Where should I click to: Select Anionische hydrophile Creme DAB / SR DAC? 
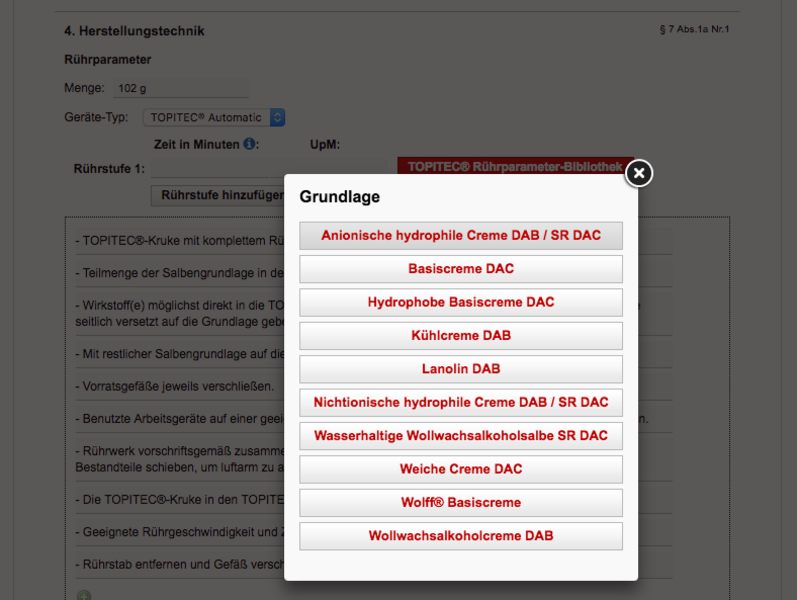[461, 236]
